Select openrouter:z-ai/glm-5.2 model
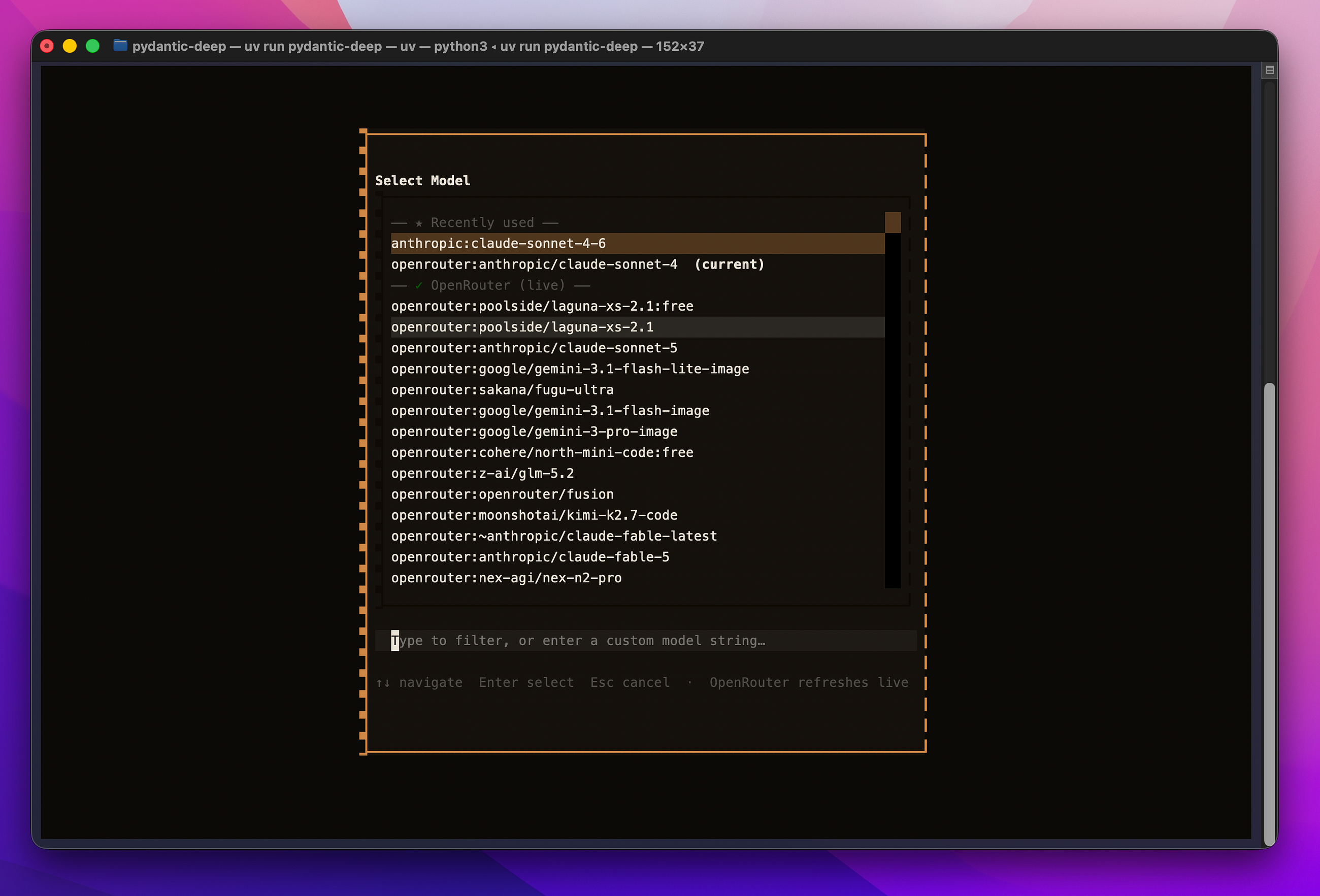 point(637,473)
